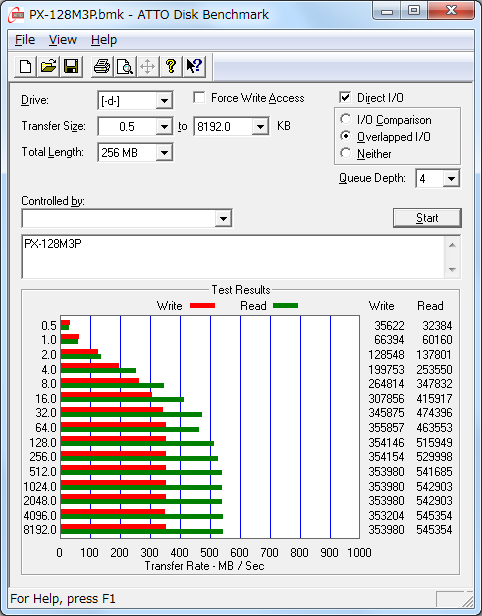Image resolution: width=482 pixels, height=616 pixels.
Task: Click the ATTO app icon in title bar
Action: pos(16,15)
